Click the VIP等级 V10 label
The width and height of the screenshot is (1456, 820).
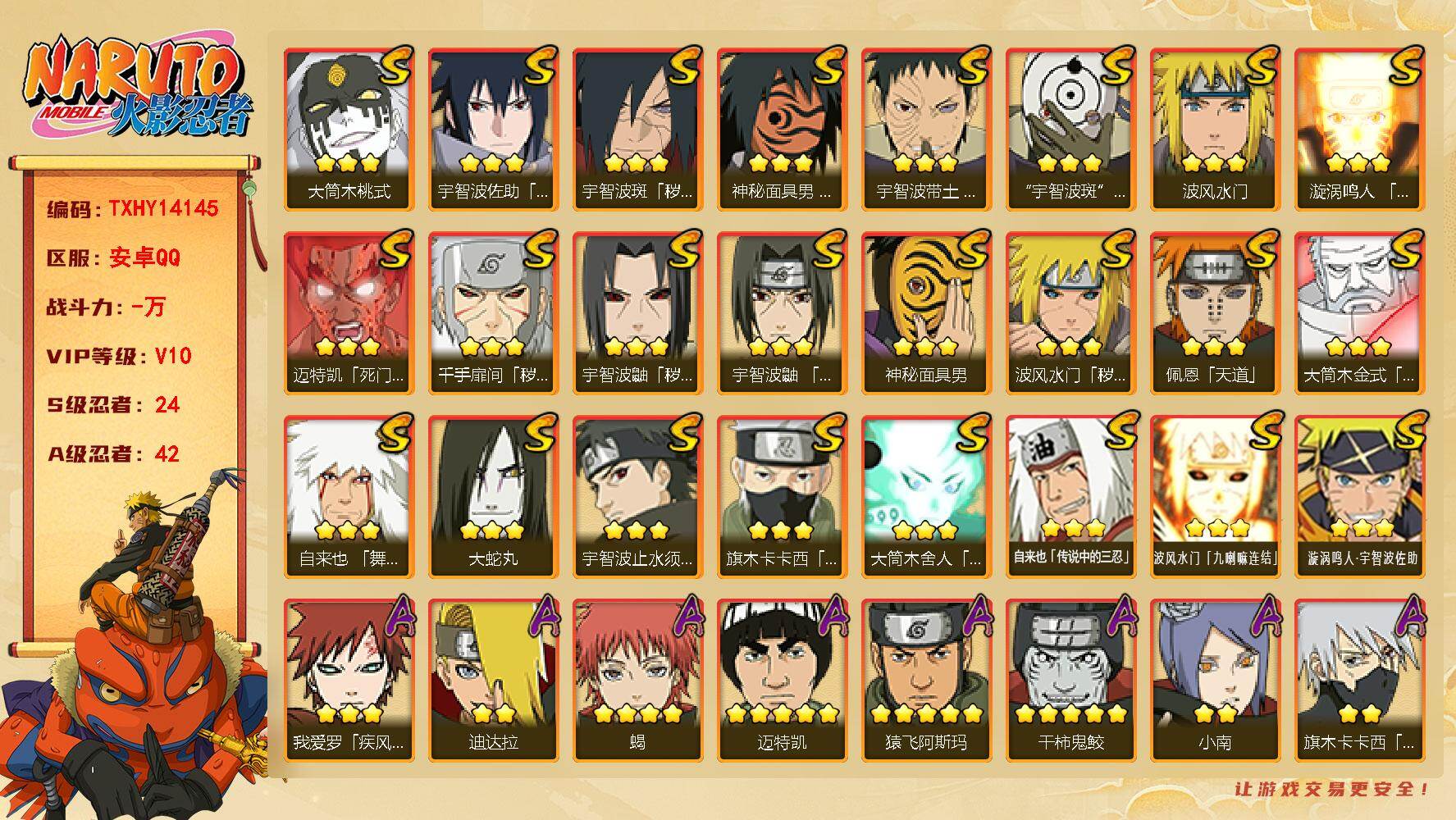pyautogui.click(x=119, y=356)
